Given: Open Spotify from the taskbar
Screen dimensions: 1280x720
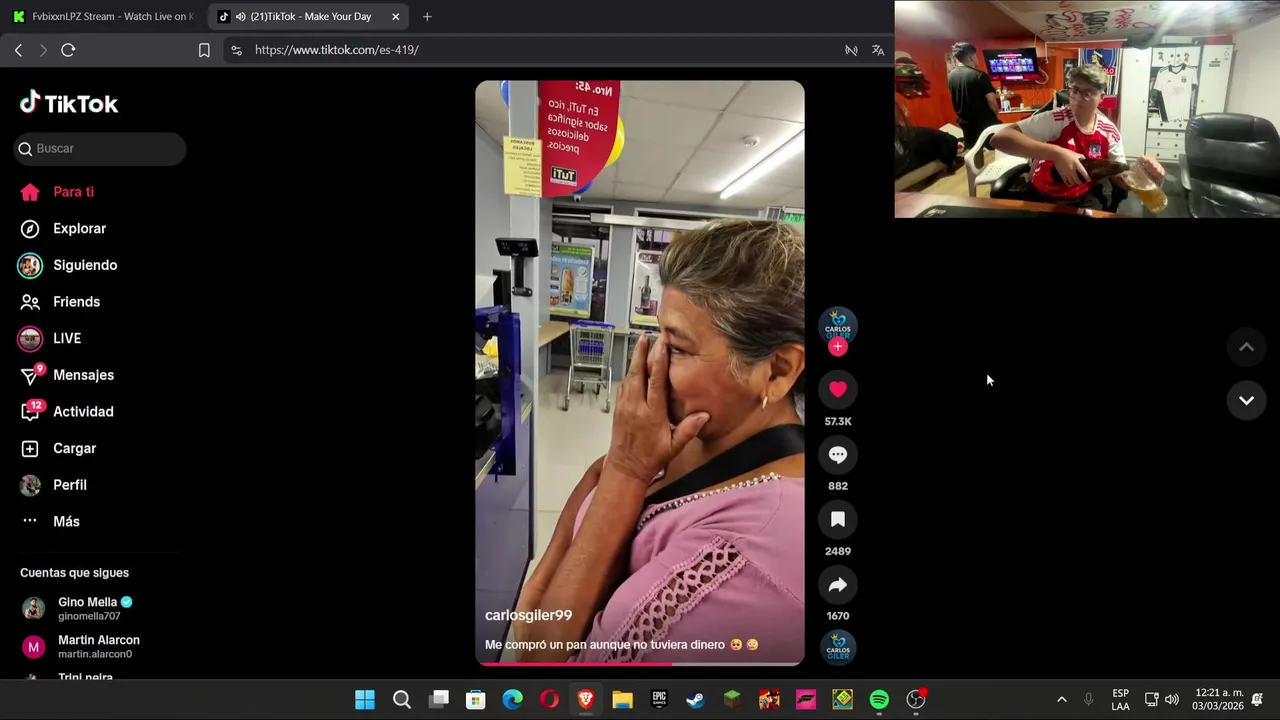Looking at the screenshot, I should click(879, 700).
